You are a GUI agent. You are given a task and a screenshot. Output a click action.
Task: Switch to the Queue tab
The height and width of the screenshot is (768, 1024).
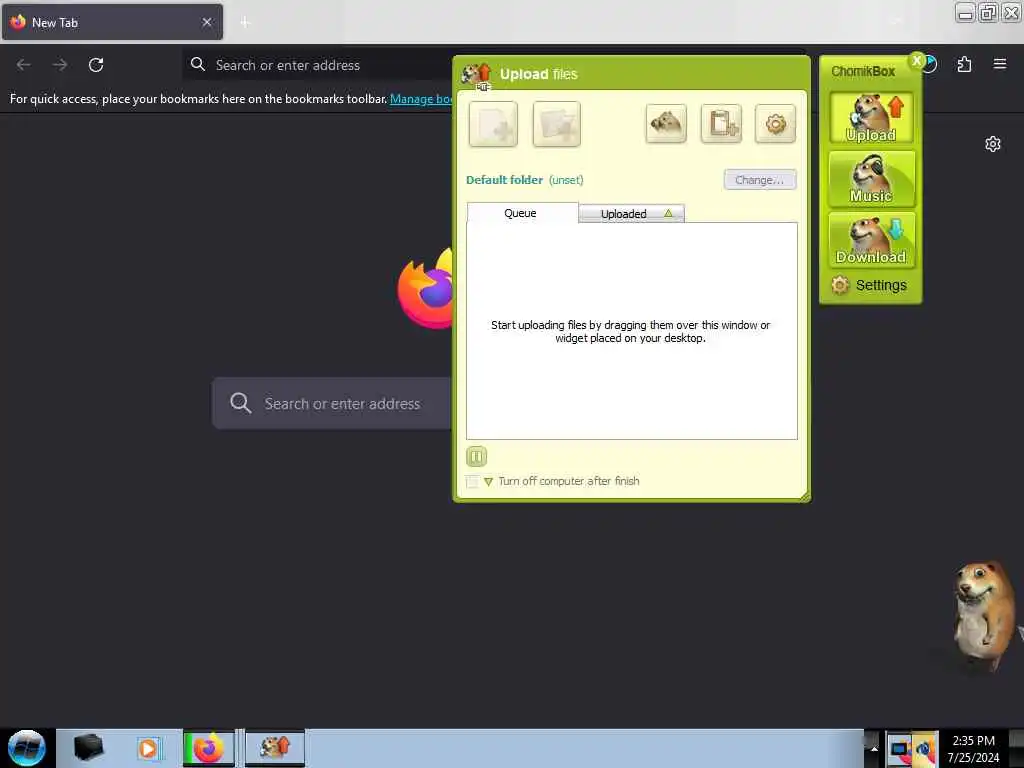[x=522, y=213]
